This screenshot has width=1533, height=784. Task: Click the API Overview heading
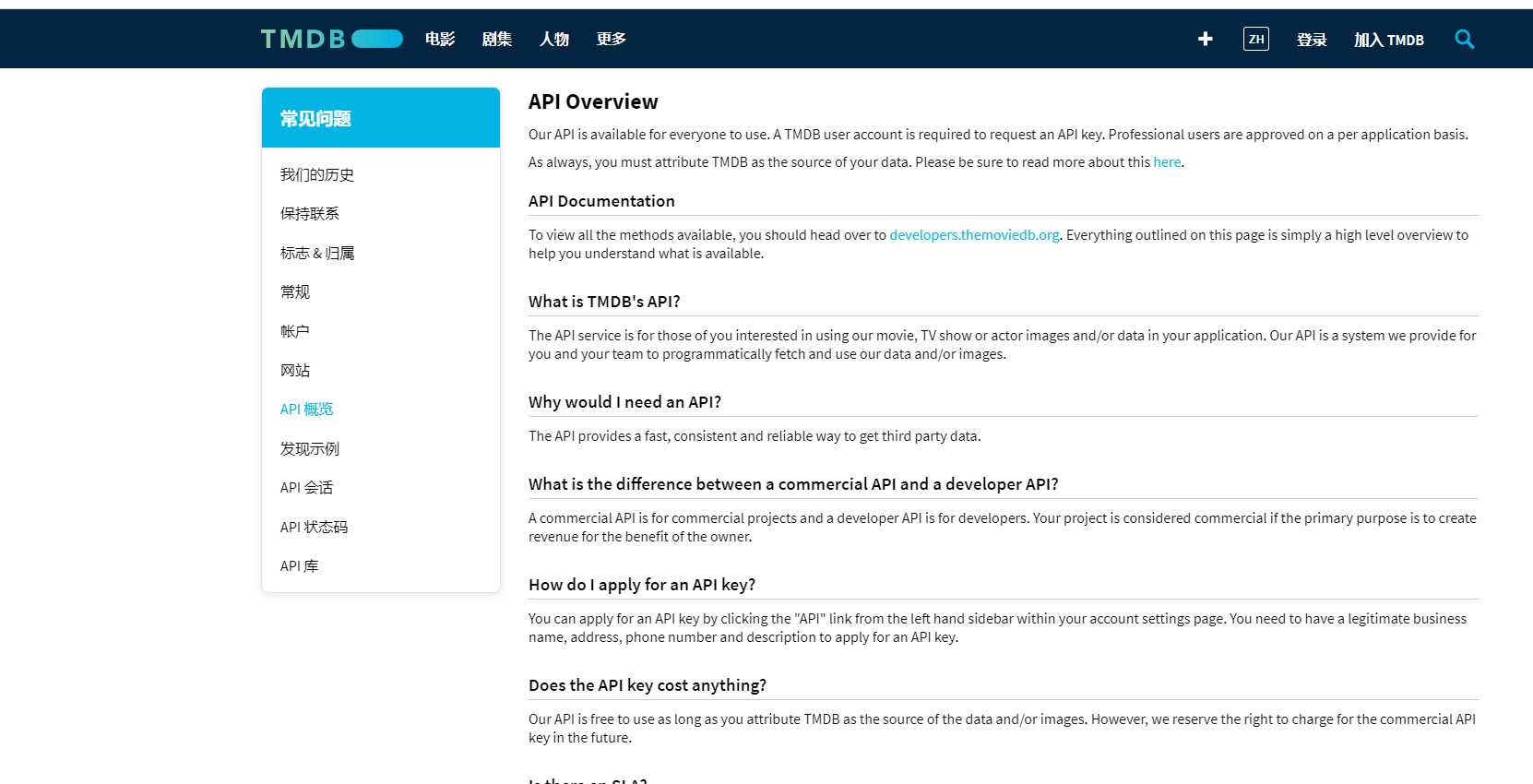click(593, 101)
